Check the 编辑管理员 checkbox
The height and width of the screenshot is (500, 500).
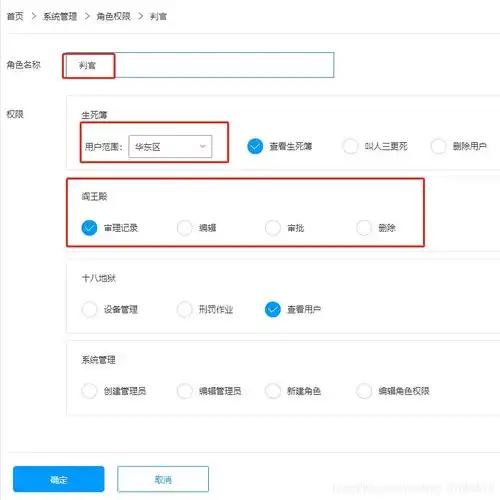point(185,391)
